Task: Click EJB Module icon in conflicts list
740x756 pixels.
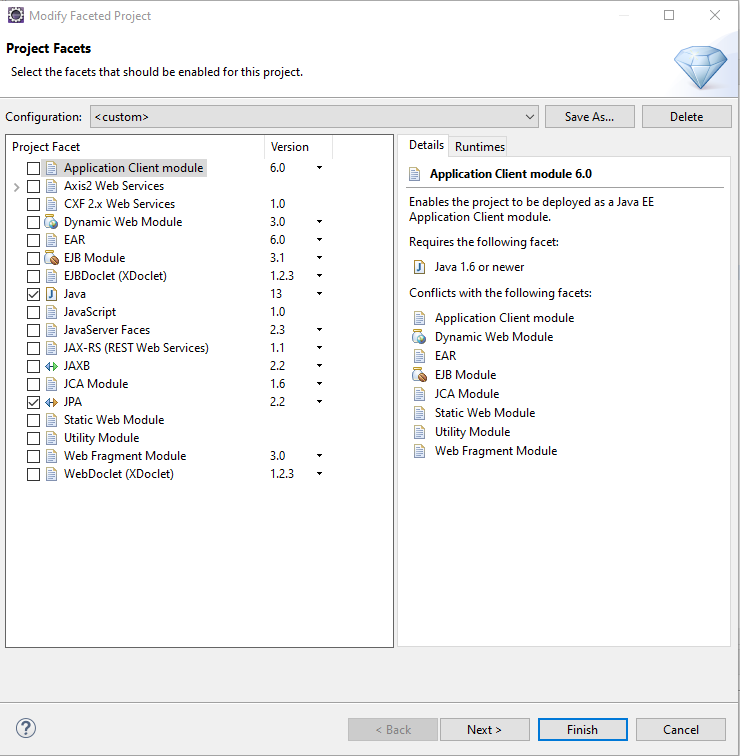Action: coord(418,375)
